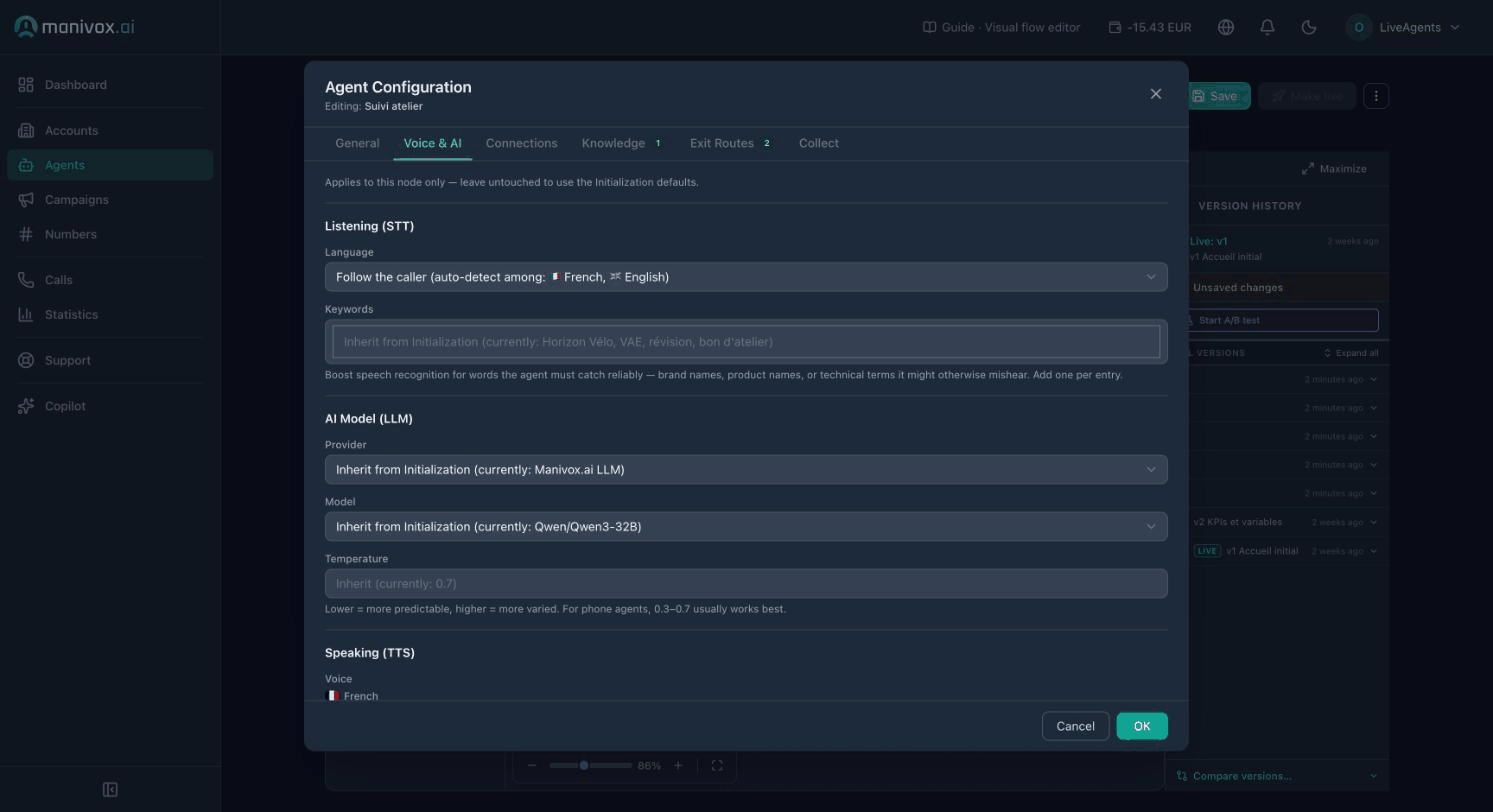Toggle dark mode moon icon
The image size is (1493, 812).
[1309, 27]
